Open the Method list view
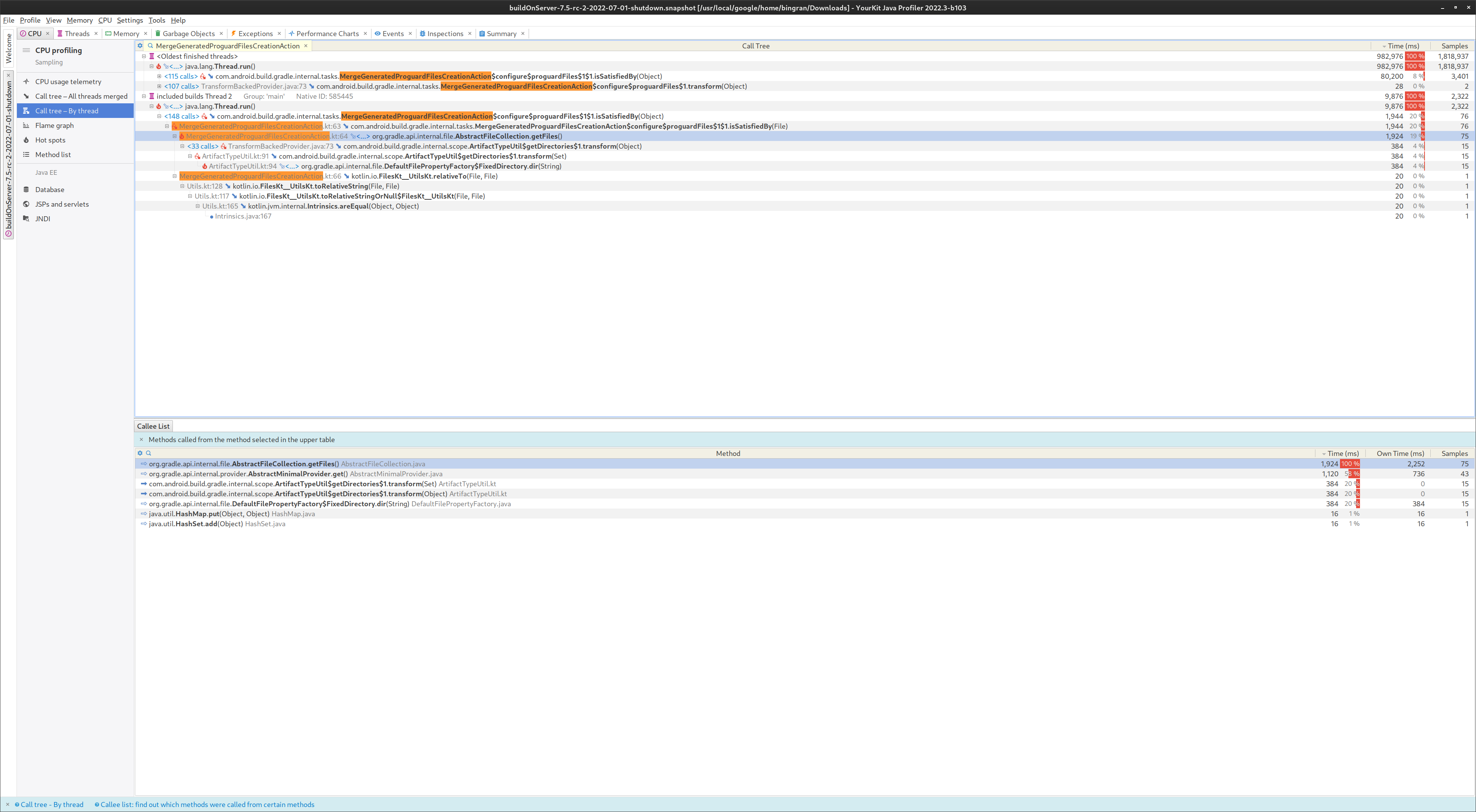1476x812 pixels. 53,155
